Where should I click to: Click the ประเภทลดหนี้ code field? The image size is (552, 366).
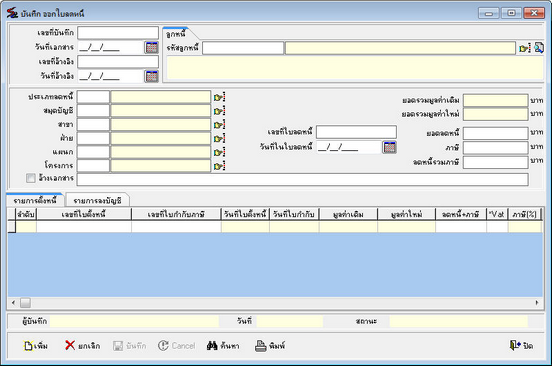click(93, 97)
